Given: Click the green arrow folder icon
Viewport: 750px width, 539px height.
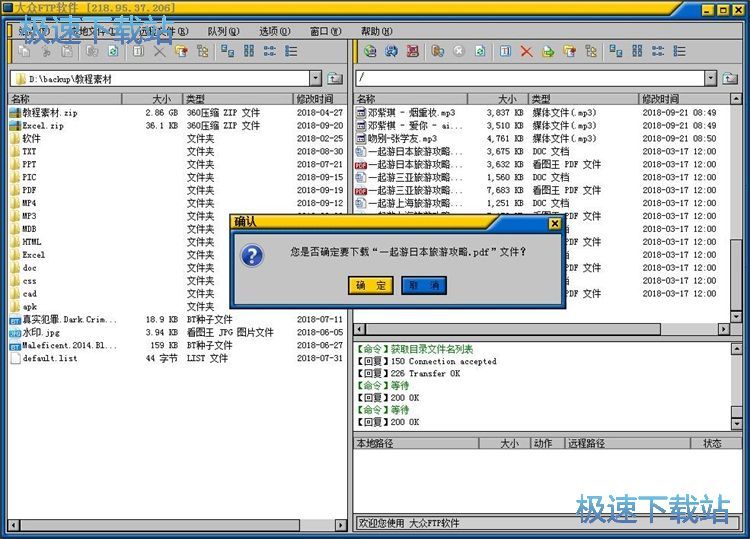Looking at the screenshot, I should pyautogui.click(x=548, y=51).
